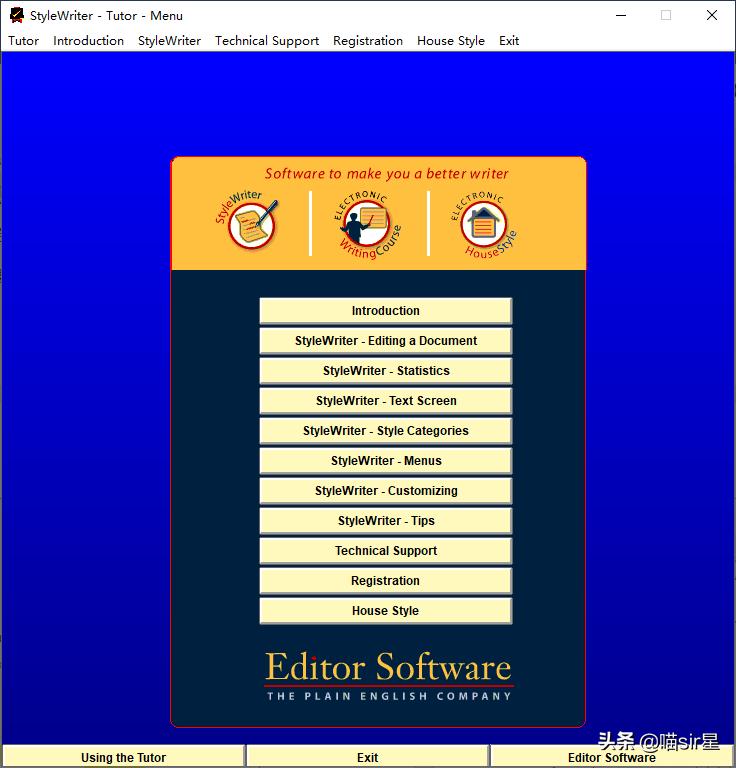The height and width of the screenshot is (768, 736).
Task: Open the Tutor menu
Action: pos(24,41)
